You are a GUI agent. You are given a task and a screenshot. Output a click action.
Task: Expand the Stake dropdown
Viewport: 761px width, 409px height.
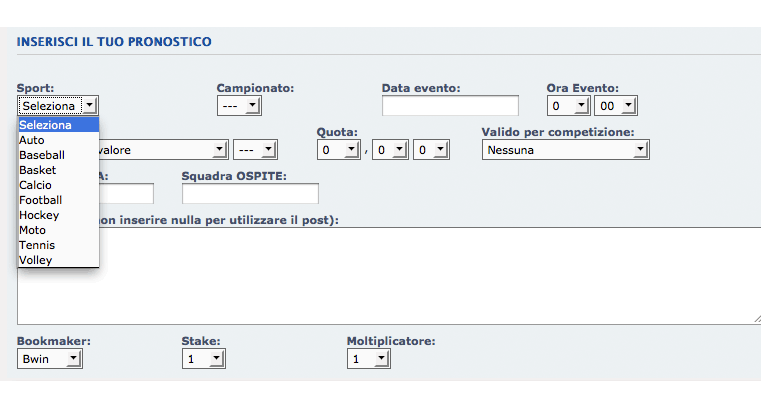tap(203, 359)
